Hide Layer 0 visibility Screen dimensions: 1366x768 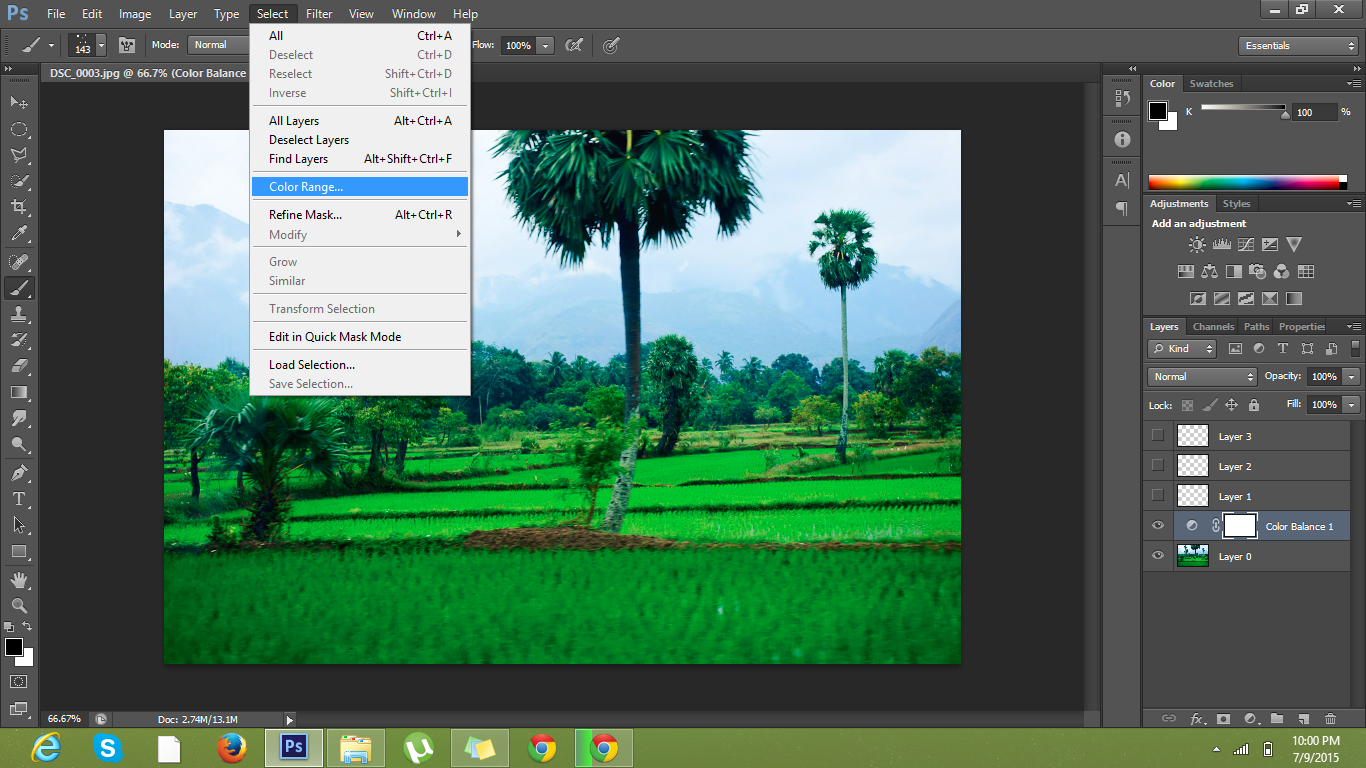(1158, 555)
